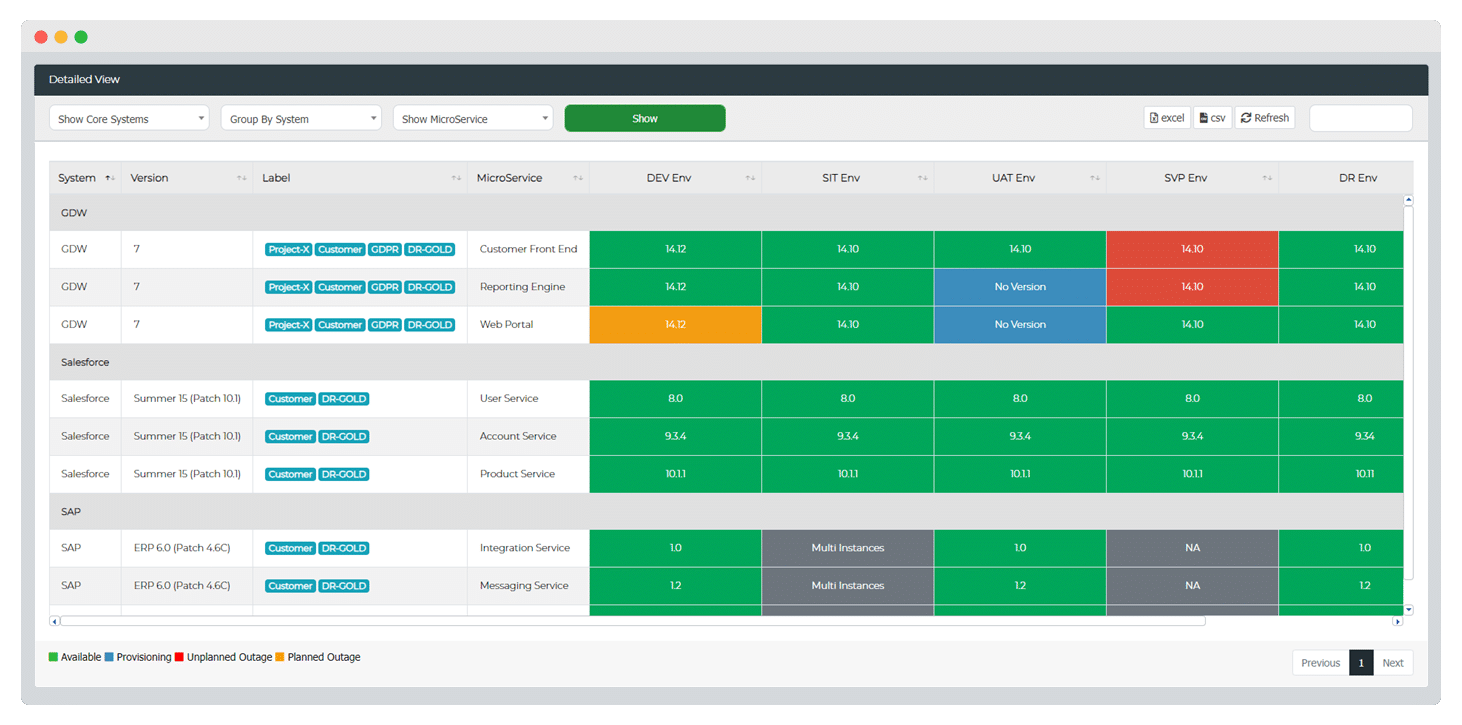Select the SAP group header row
Image resolution: width=1462 pixels, height=725 pixels.
[x=726, y=511]
